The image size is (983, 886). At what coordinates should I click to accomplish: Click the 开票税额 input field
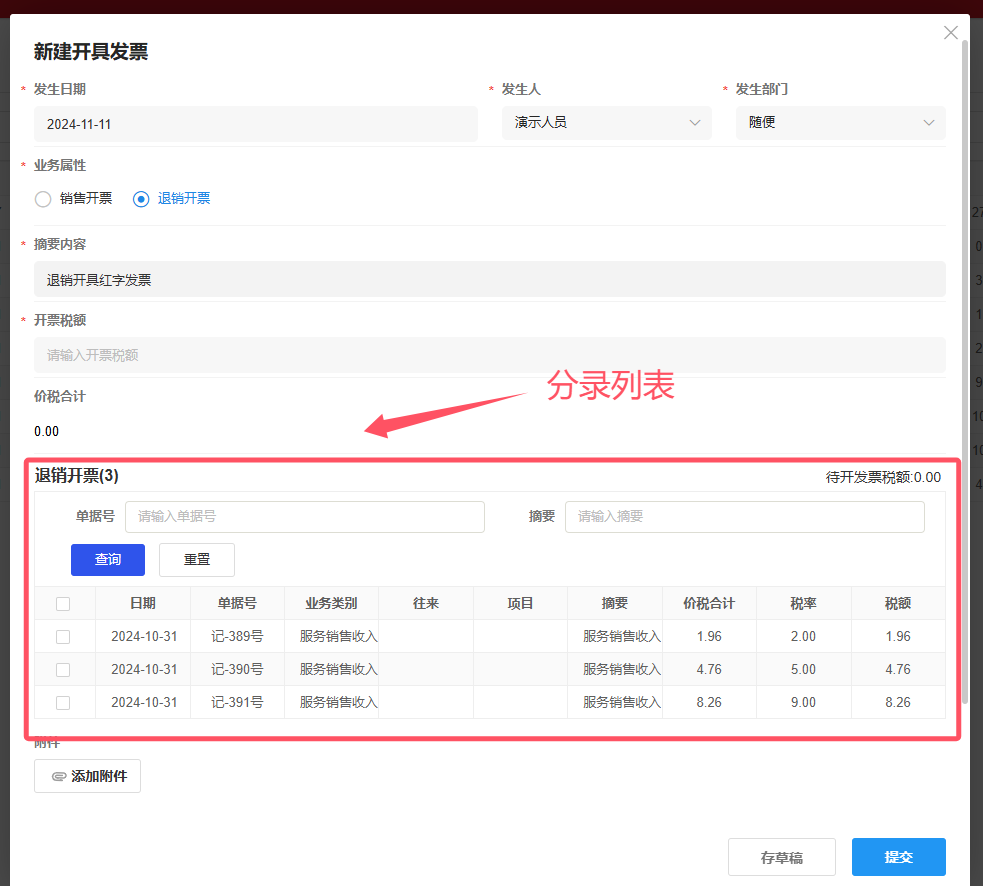[489, 356]
